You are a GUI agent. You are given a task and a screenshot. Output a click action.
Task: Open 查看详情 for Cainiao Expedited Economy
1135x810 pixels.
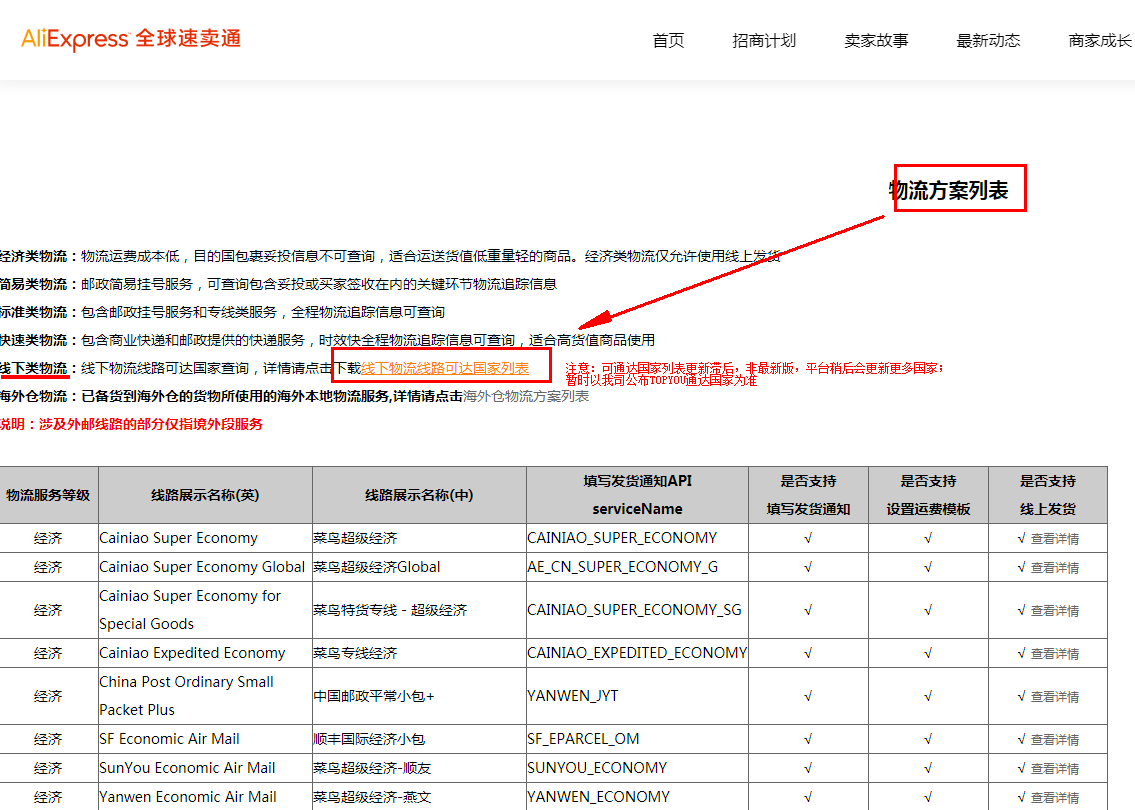tap(1055, 653)
